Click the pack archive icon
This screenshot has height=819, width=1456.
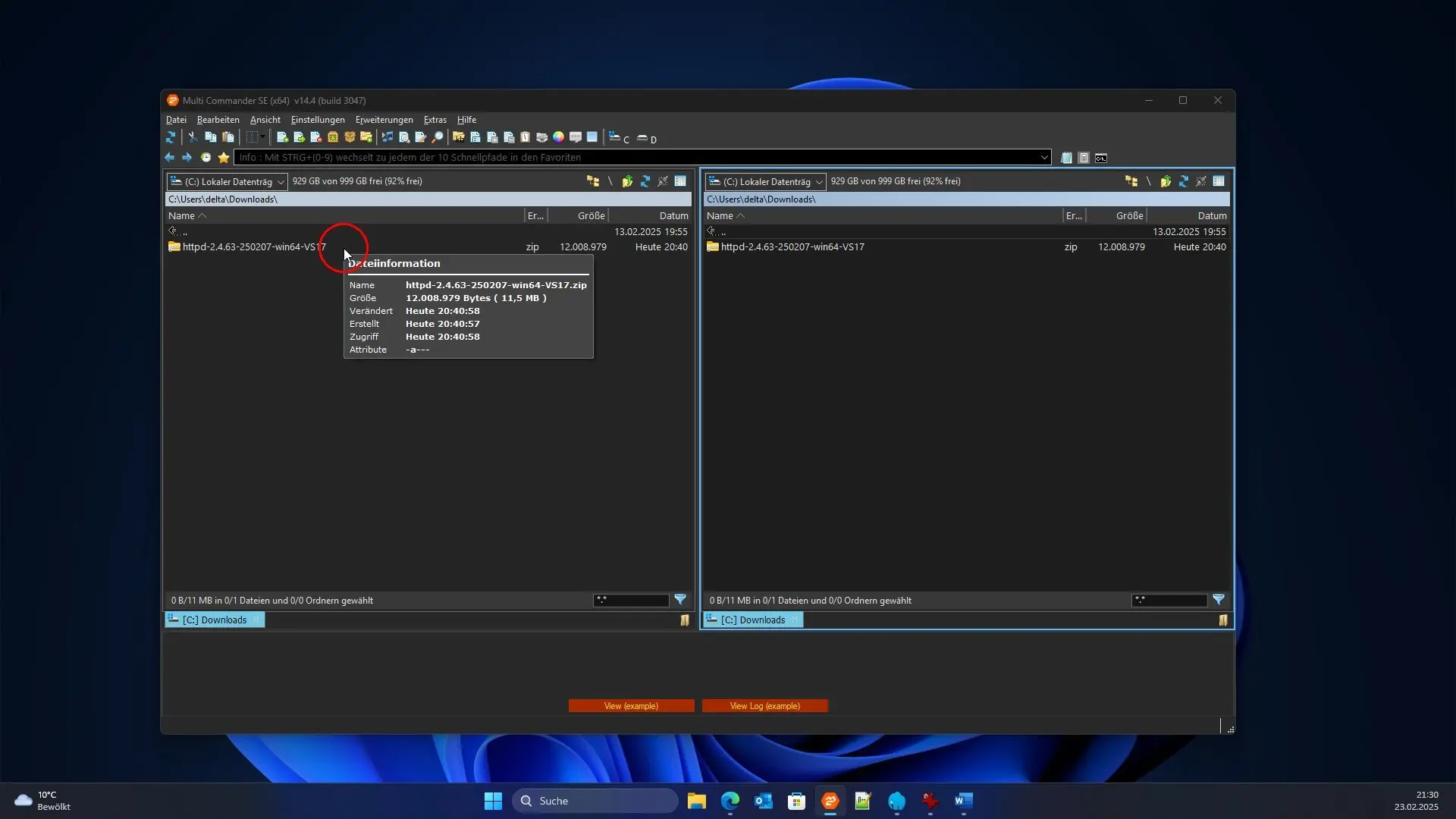(332, 137)
